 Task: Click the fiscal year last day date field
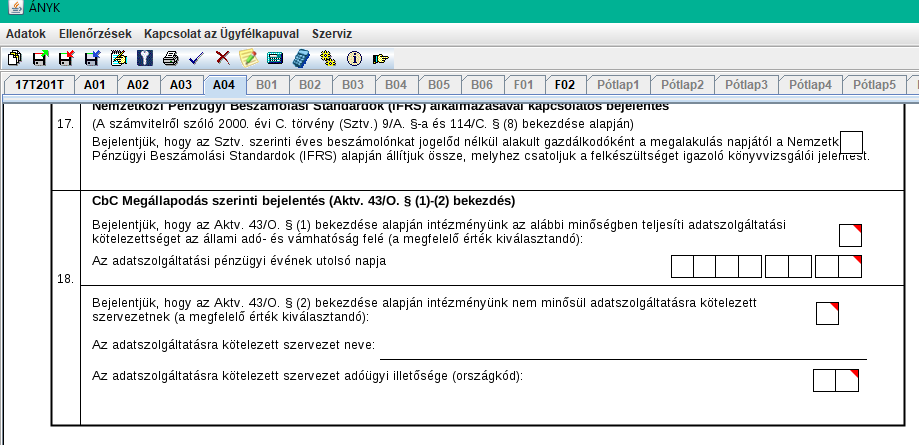(x=765, y=266)
